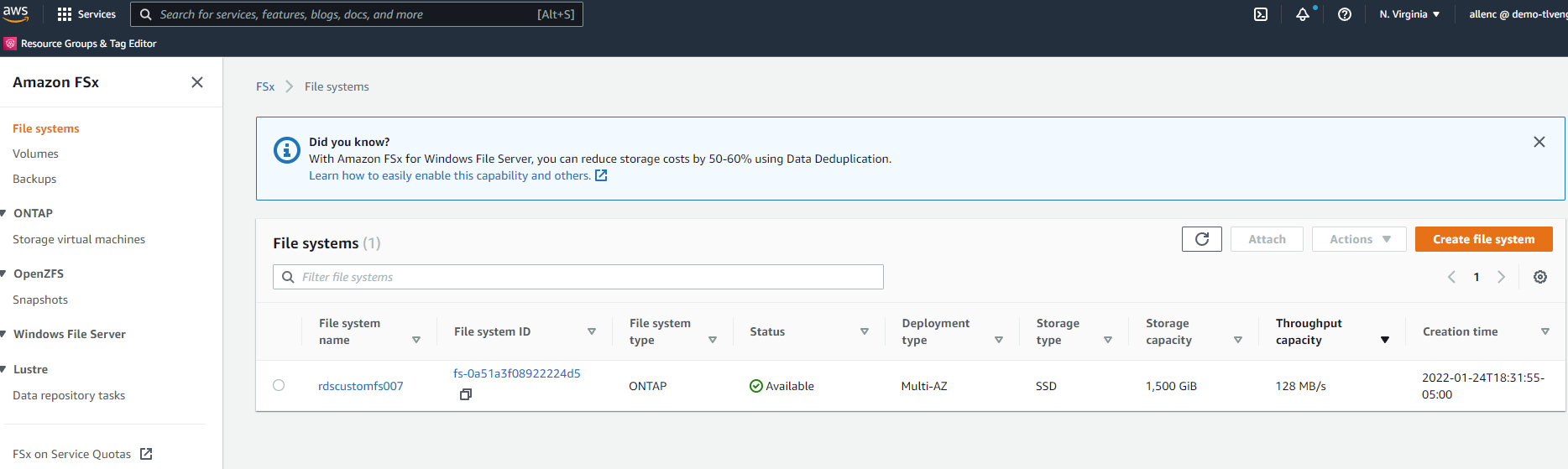The height and width of the screenshot is (469, 1568).
Task: Copy the file system ID
Action: click(466, 394)
